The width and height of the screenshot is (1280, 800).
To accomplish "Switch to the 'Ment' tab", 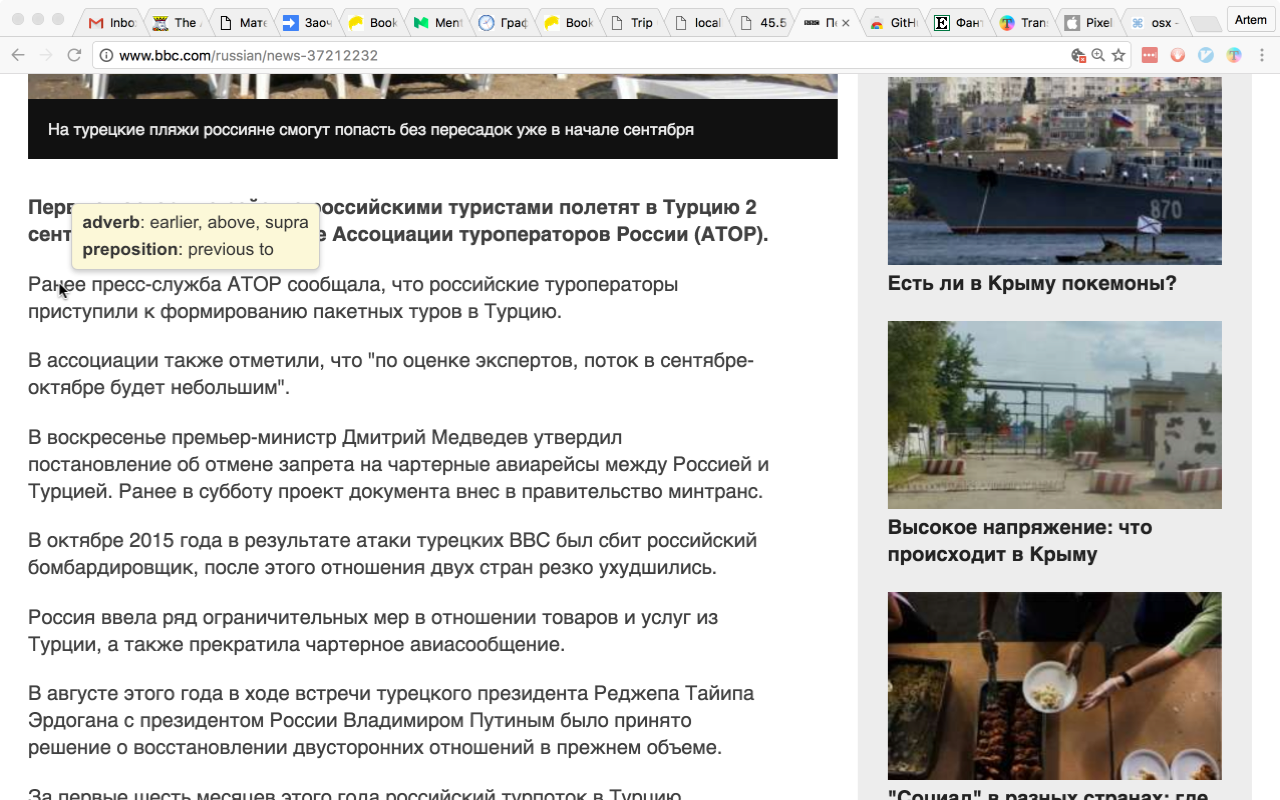I will click(x=437, y=22).
